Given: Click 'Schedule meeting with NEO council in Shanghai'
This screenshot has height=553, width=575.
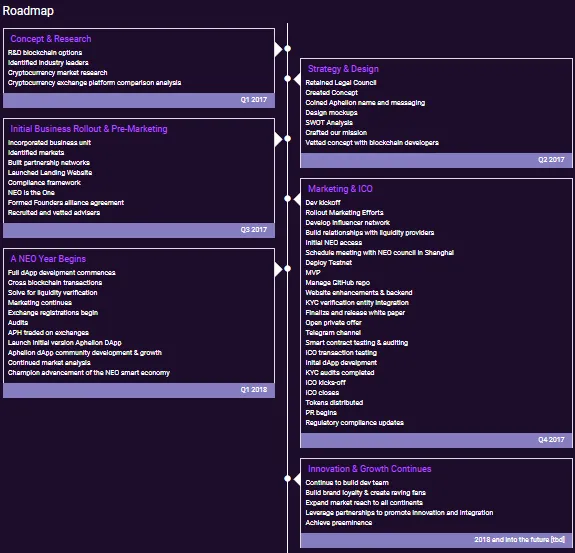Looking at the screenshot, I should pyautogui.click(x=380, y=253).
